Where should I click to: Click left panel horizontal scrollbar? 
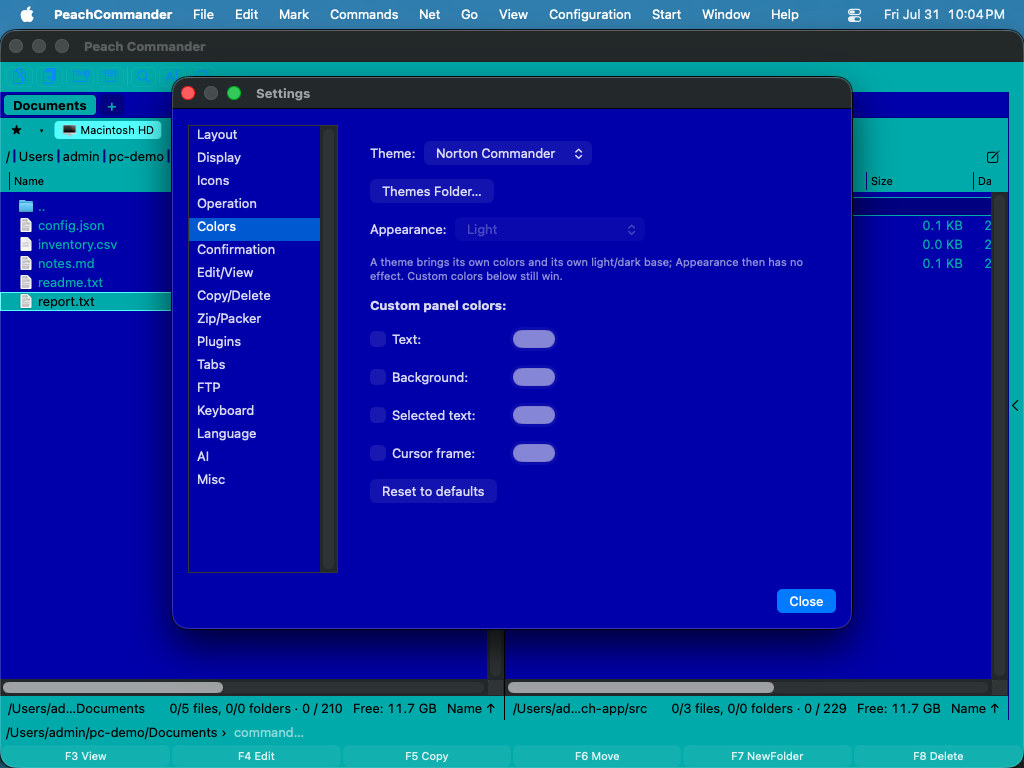click(x=112, y=687)
